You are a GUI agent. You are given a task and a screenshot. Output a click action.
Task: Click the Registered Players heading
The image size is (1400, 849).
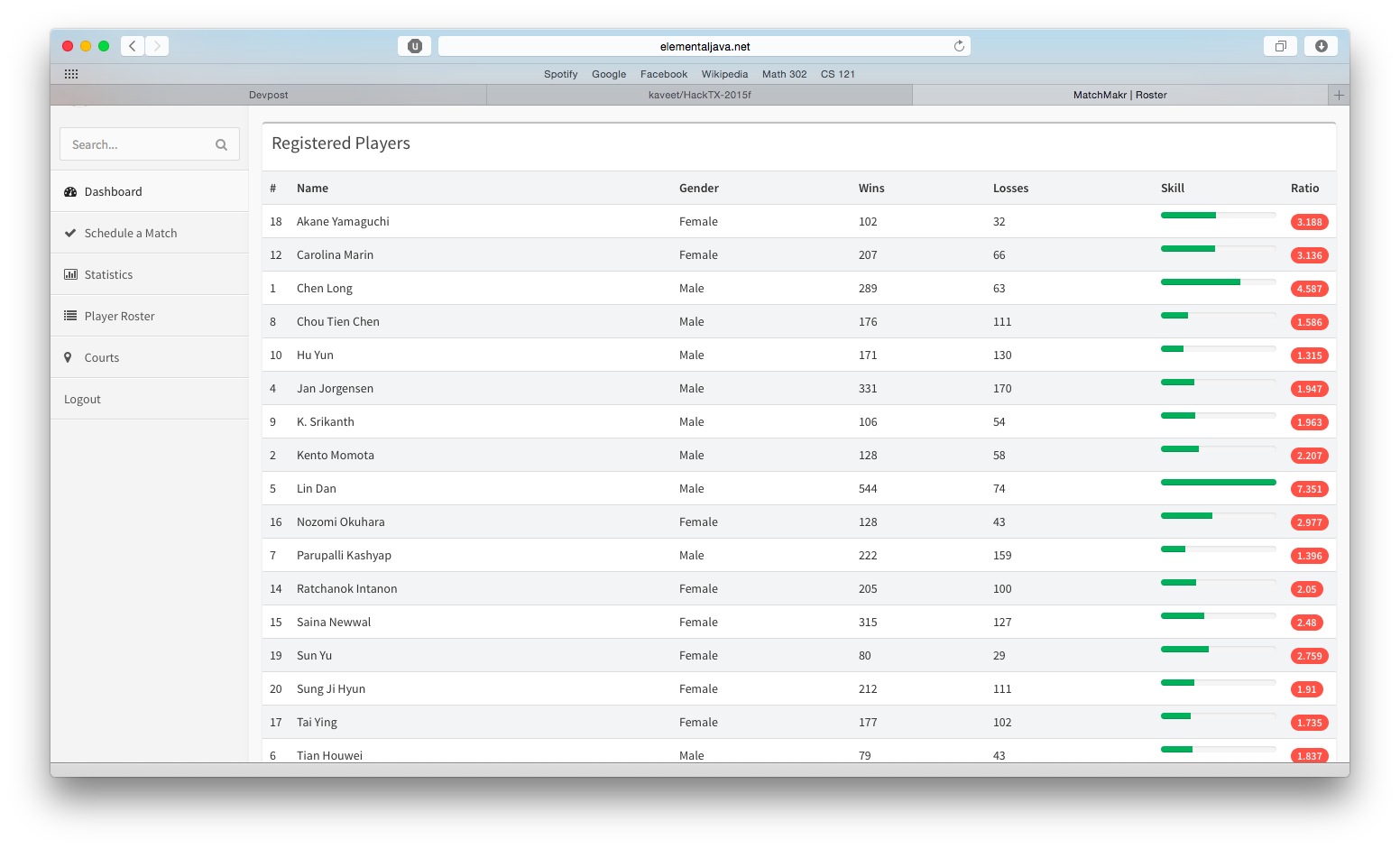[341, 143]
